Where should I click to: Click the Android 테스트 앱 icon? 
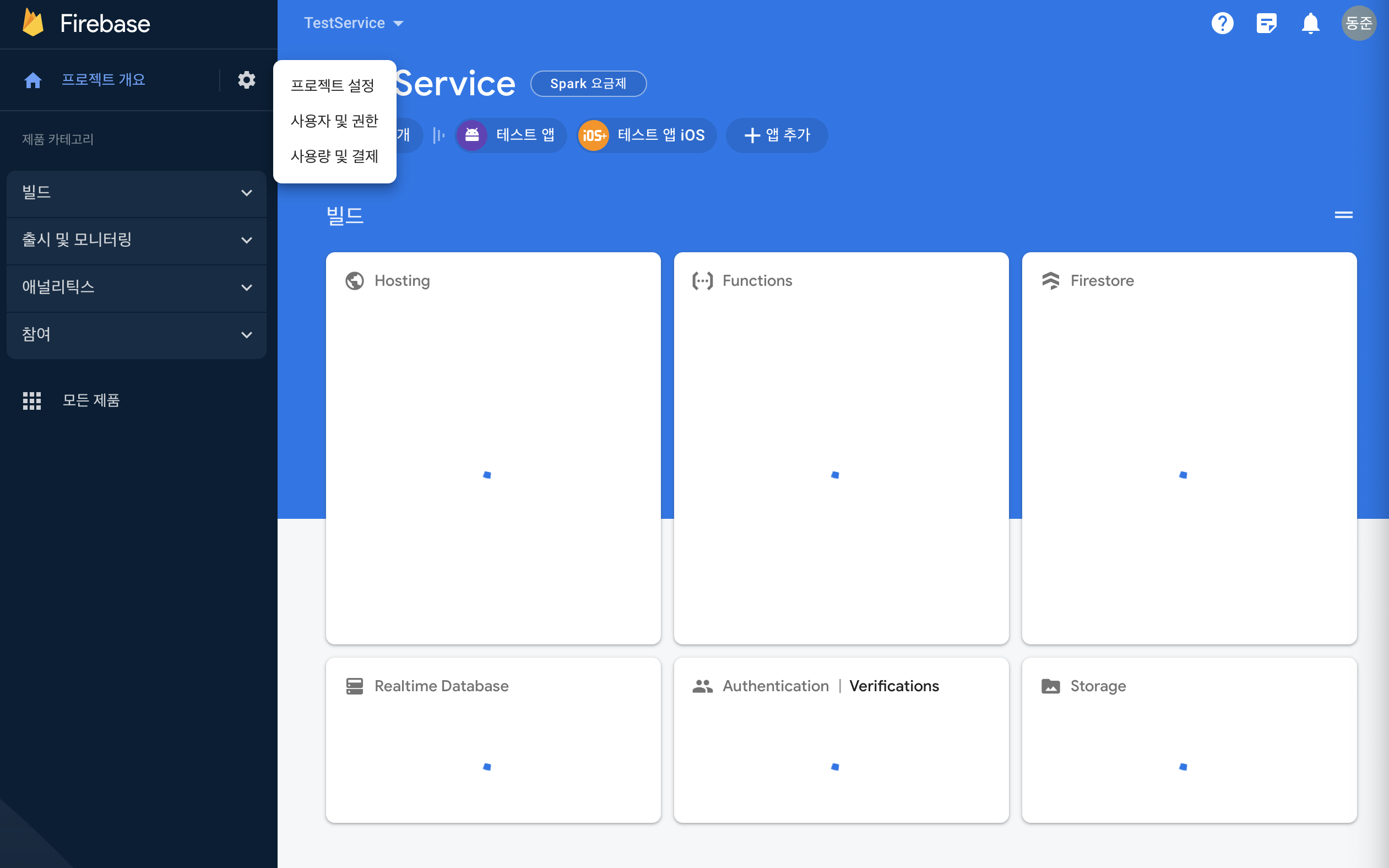coord(472,135)
